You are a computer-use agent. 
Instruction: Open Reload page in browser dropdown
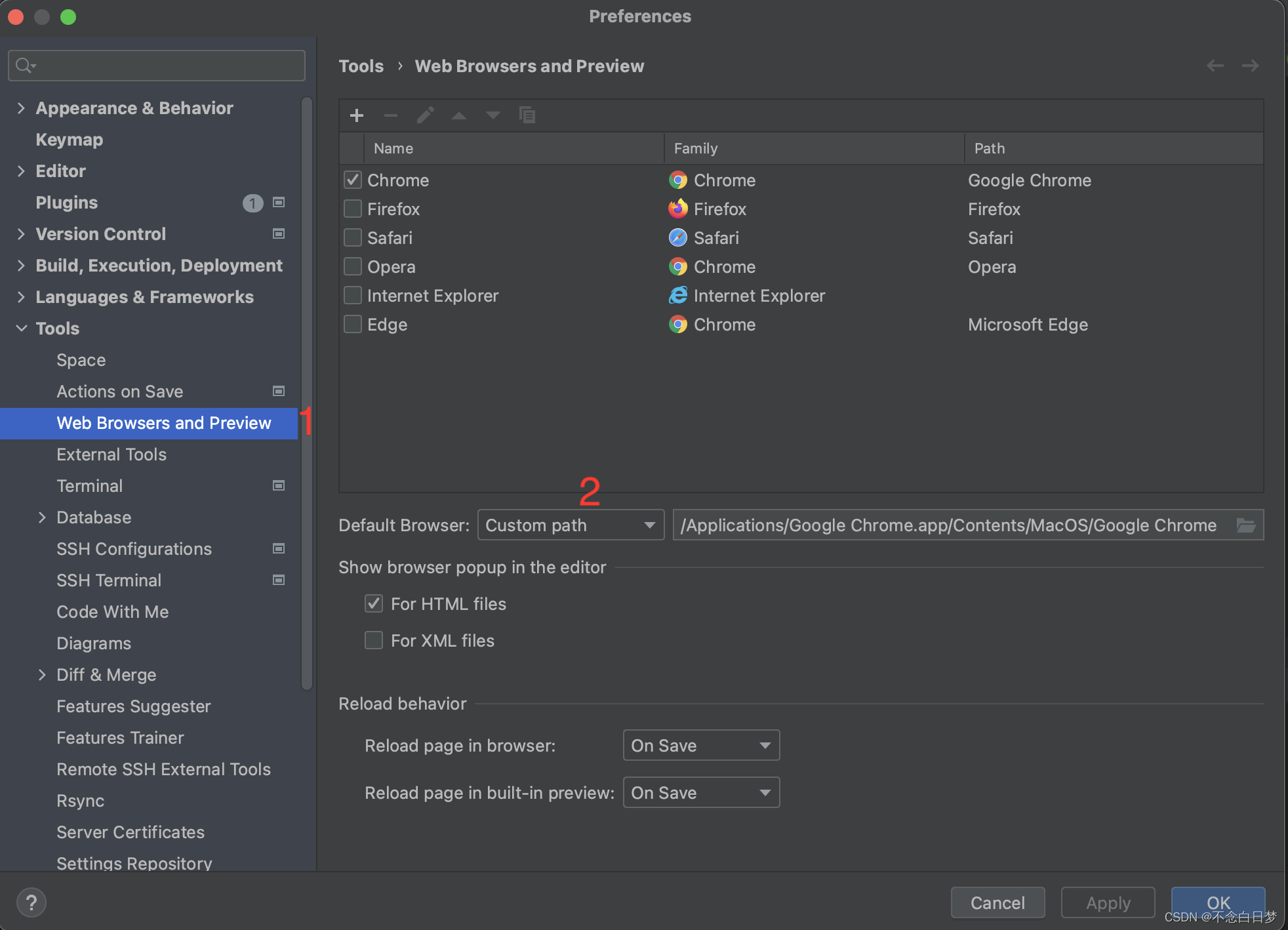tap(700, 746)
